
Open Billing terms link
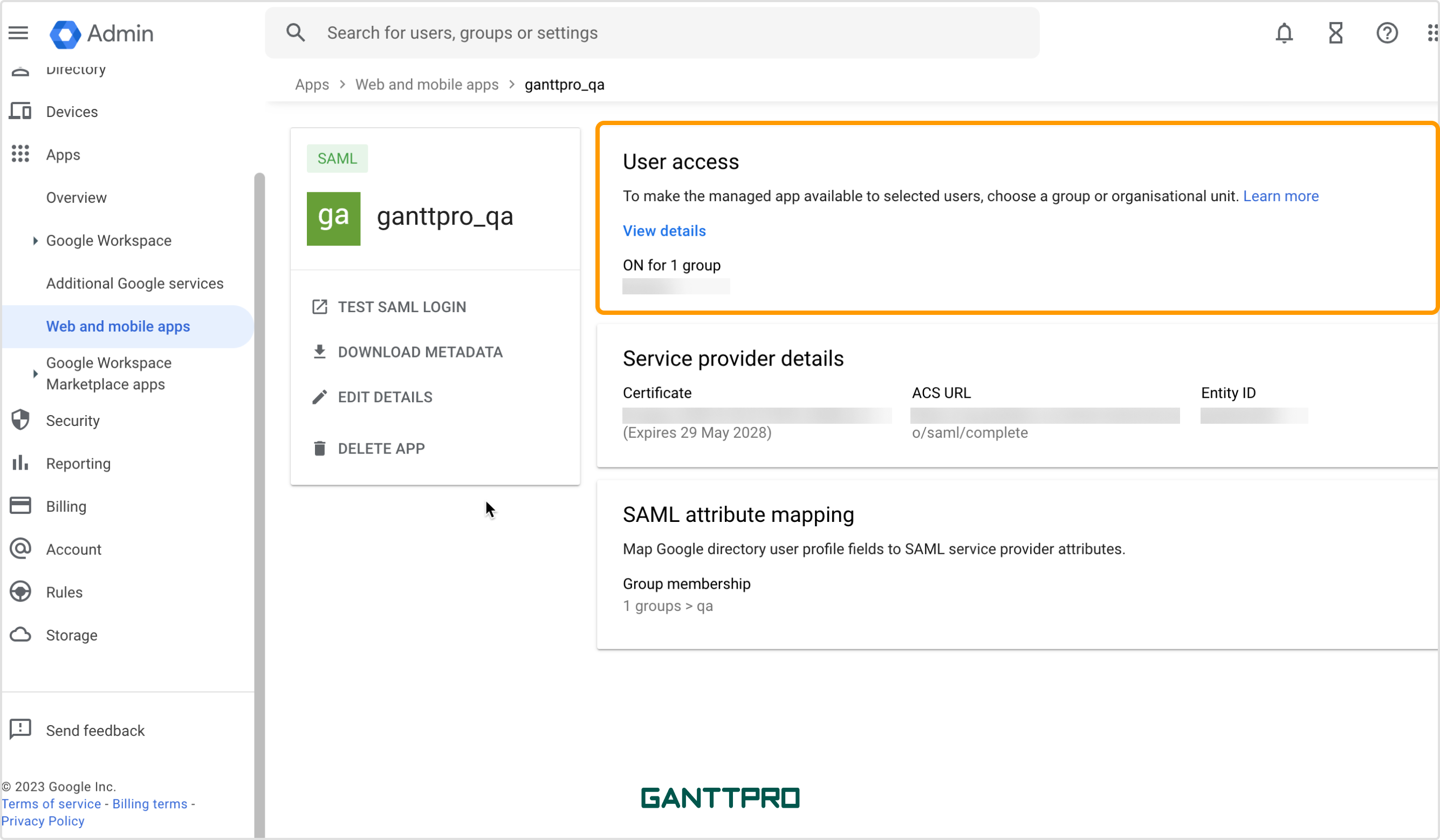pyautogui.click(x=150, y=803)
